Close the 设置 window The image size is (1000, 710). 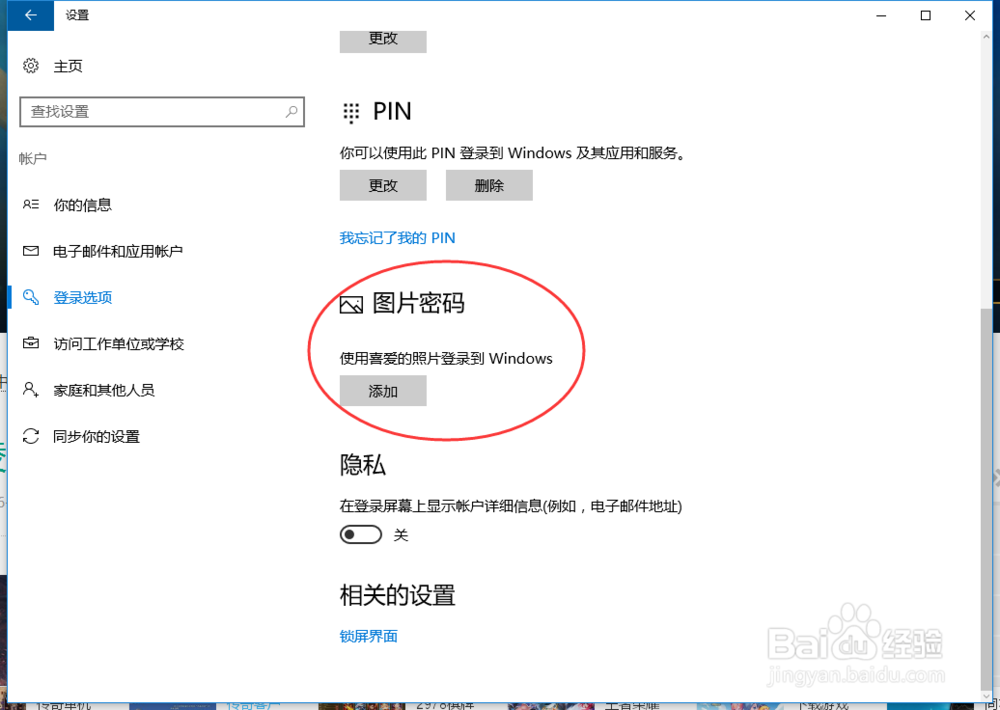[970, 15]
